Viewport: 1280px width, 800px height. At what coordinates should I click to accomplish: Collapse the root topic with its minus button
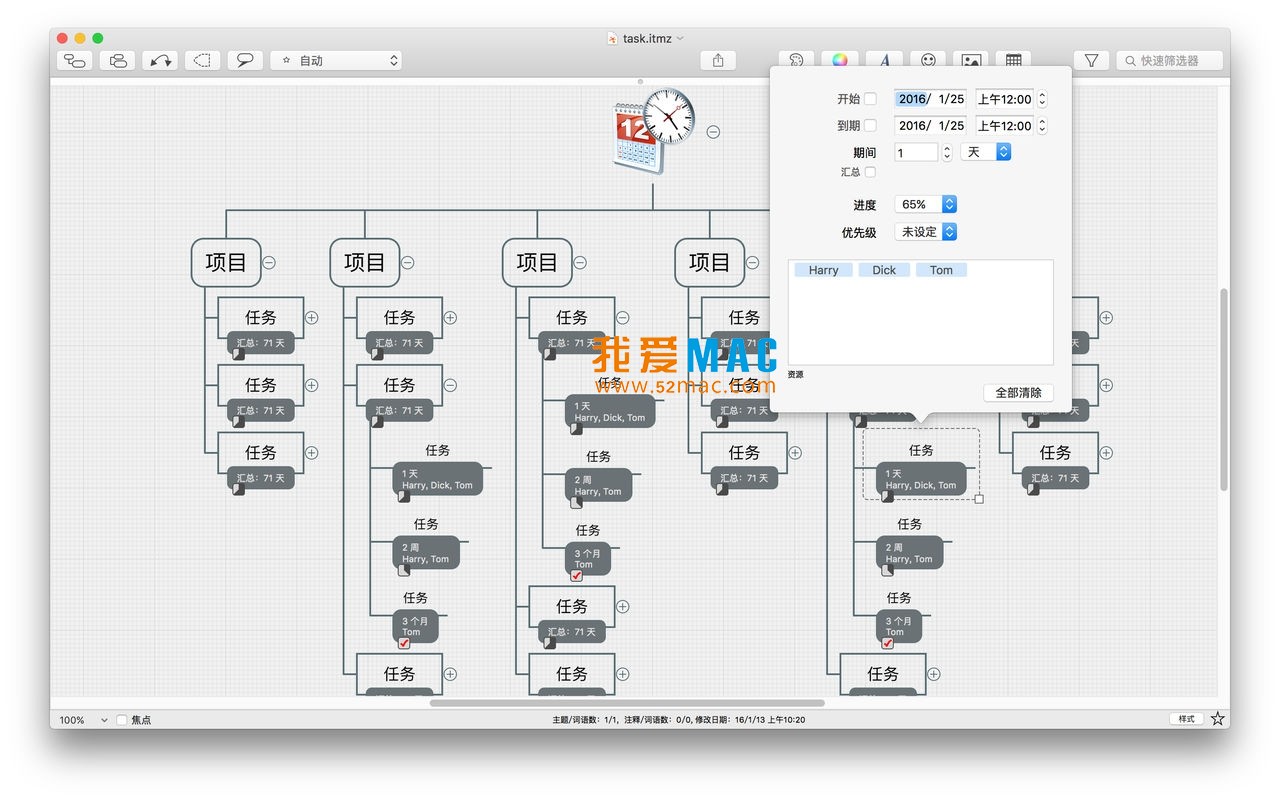point(713,131)
